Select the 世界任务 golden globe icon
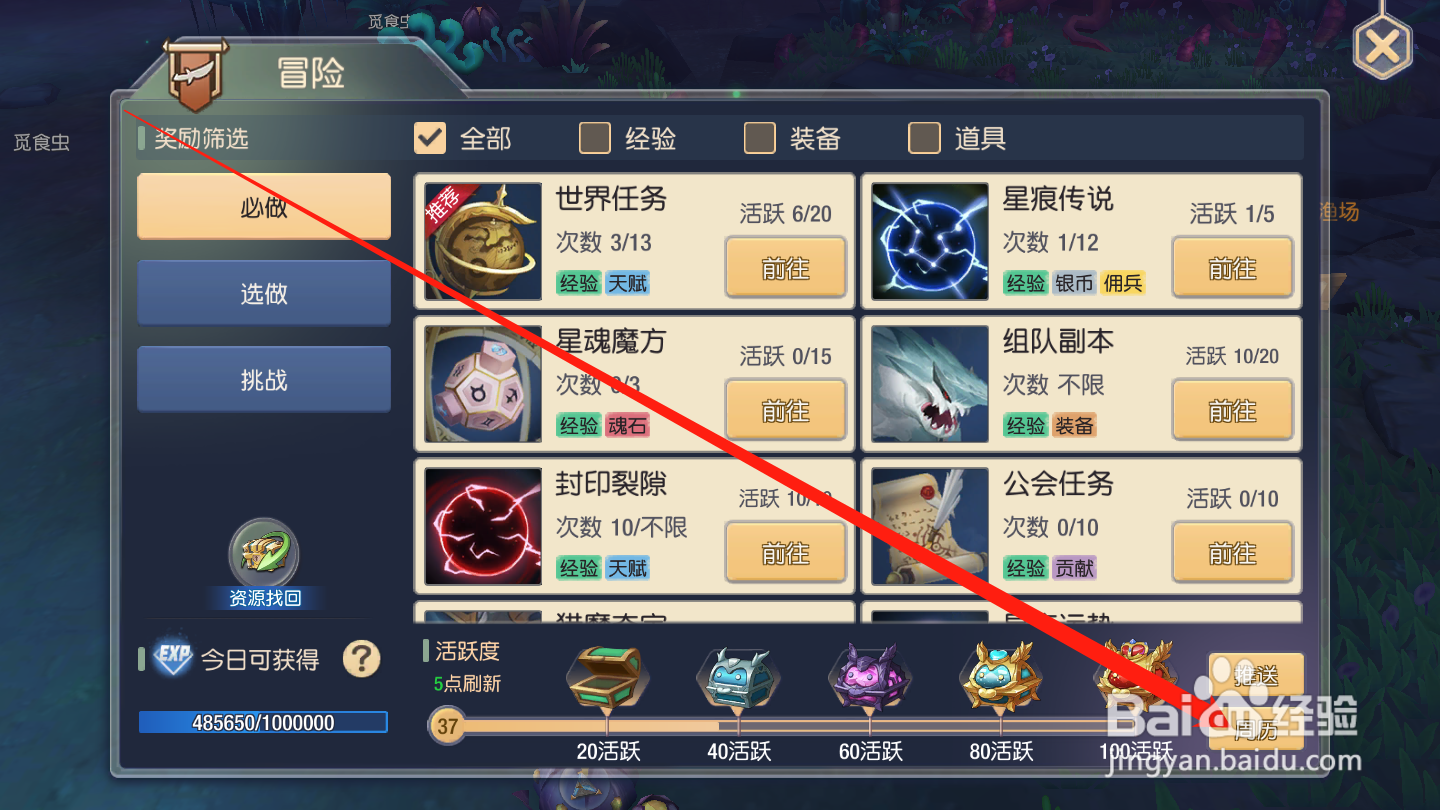 [x=483, y=241]
